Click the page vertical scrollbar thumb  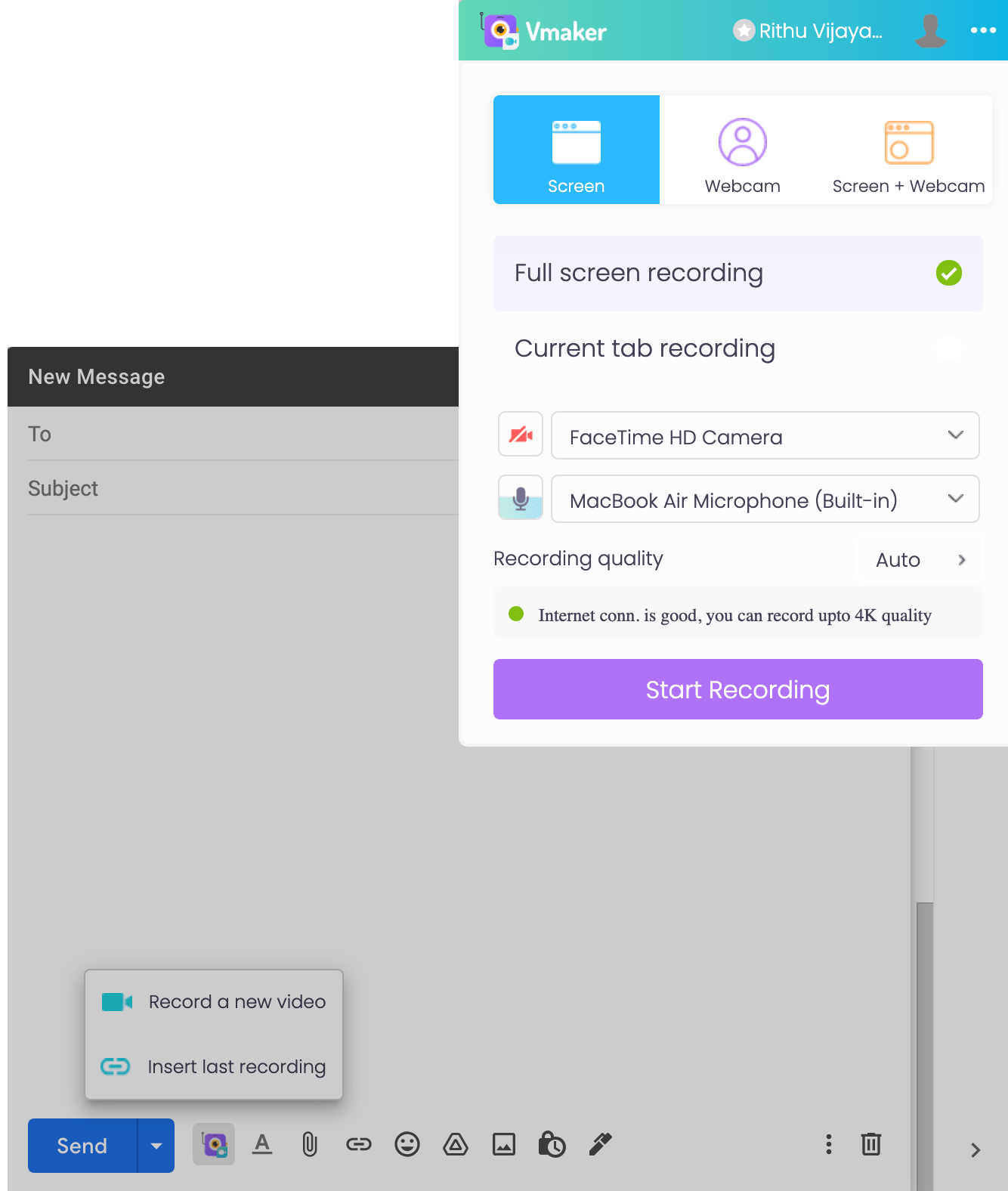tap(925, 1046)
